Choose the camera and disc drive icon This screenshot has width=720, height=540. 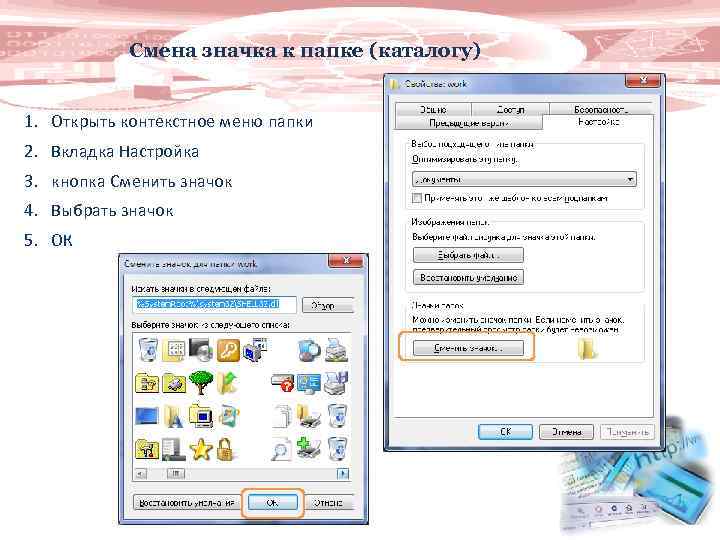201,350
